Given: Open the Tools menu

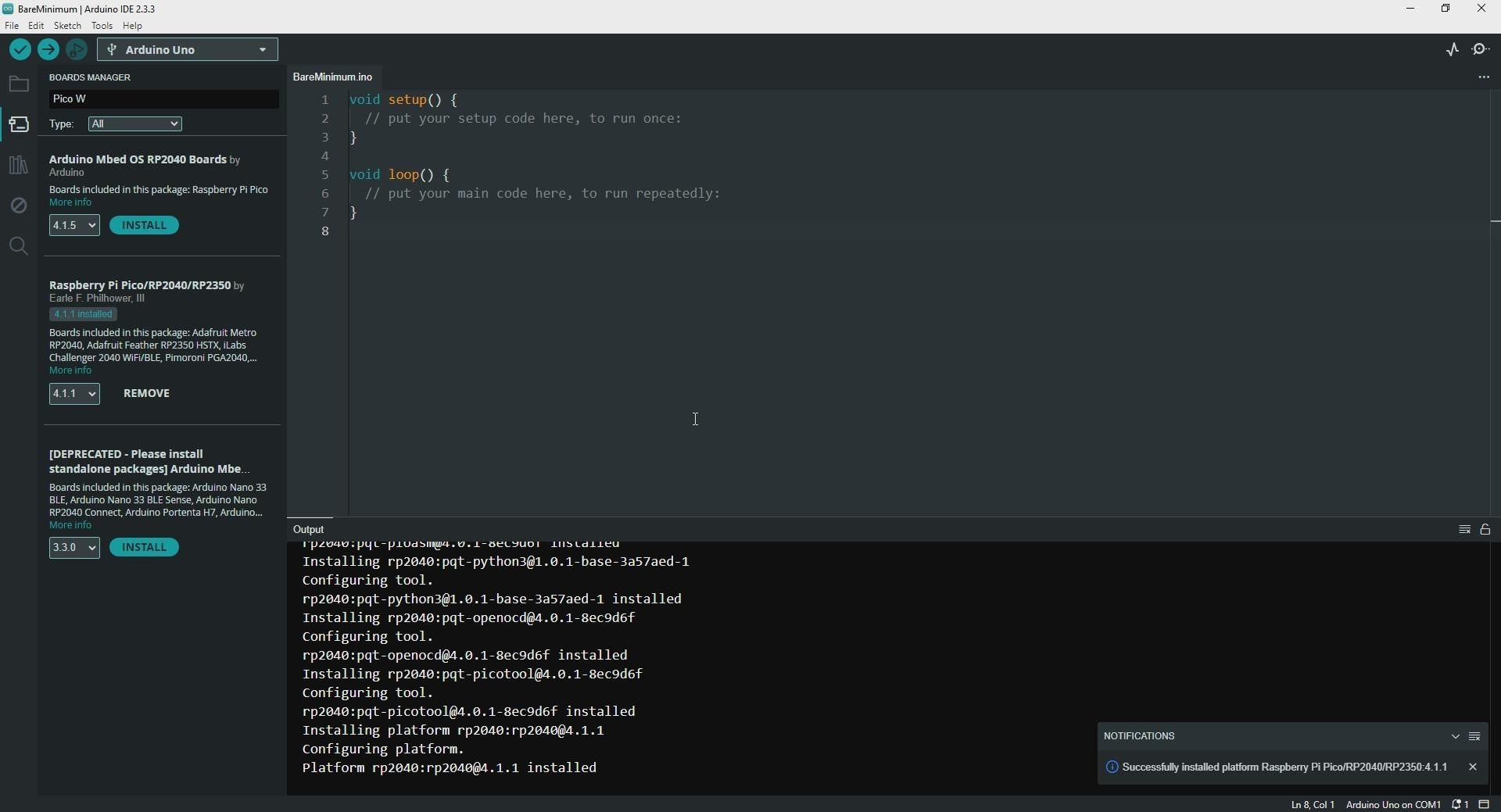Looking at the screenshot, I should (x=102, y=26).
